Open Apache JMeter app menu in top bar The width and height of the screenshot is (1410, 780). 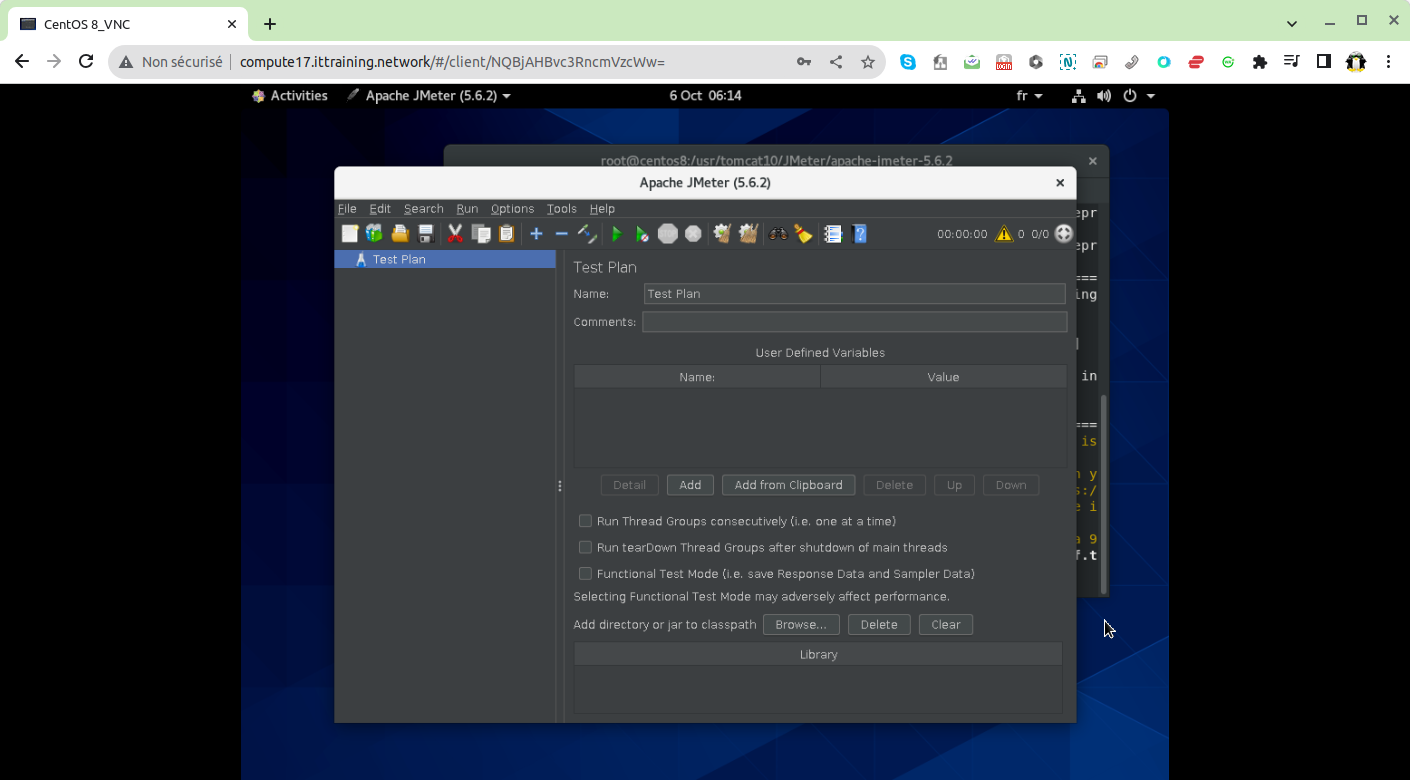click(429, 96)
